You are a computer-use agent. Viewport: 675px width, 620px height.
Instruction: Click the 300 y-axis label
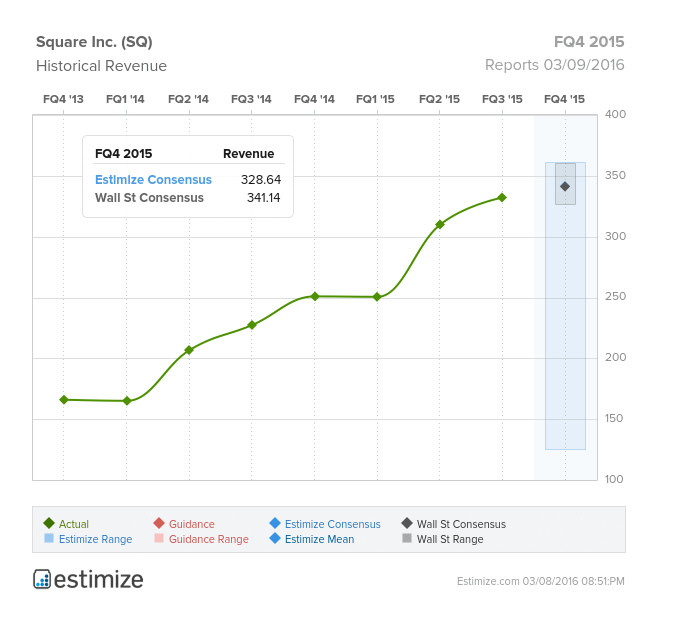(x=615, y=236)
